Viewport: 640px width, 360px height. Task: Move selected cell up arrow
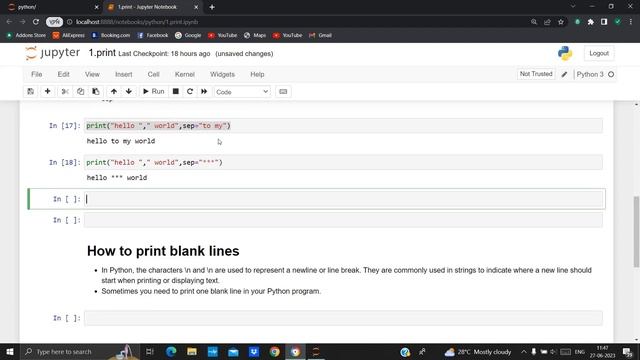pos(114,91)
